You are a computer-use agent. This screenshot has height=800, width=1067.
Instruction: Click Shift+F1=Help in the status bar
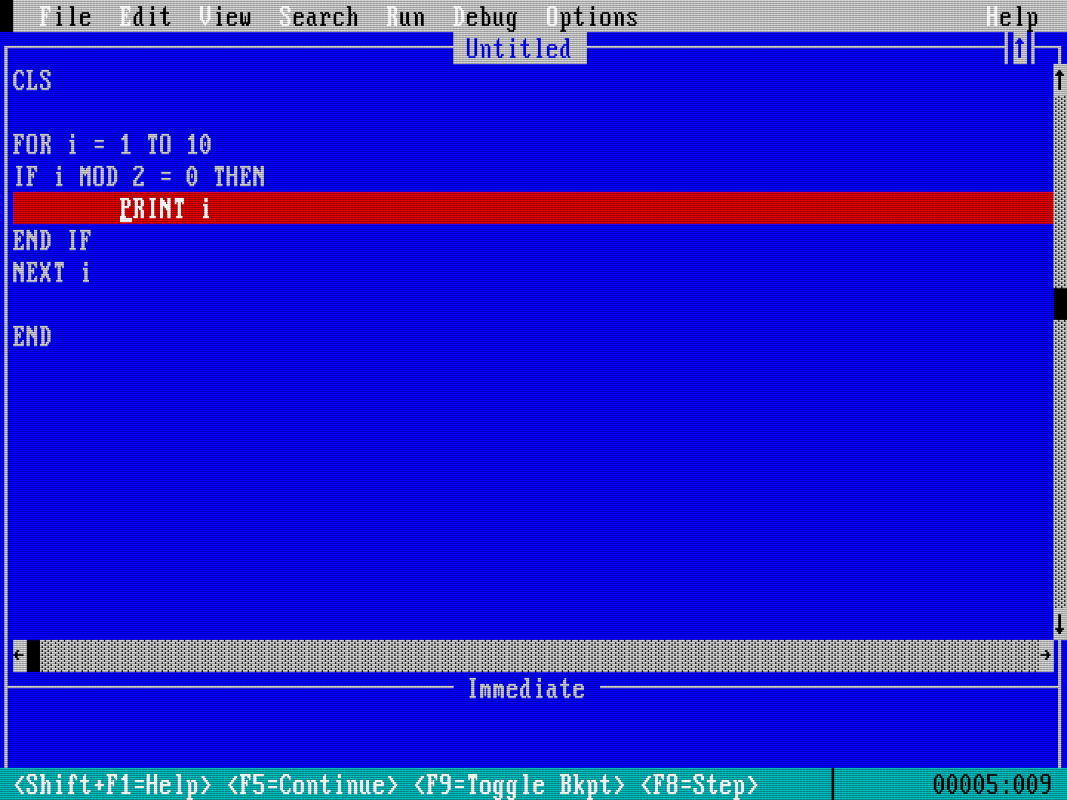[110, 785]
